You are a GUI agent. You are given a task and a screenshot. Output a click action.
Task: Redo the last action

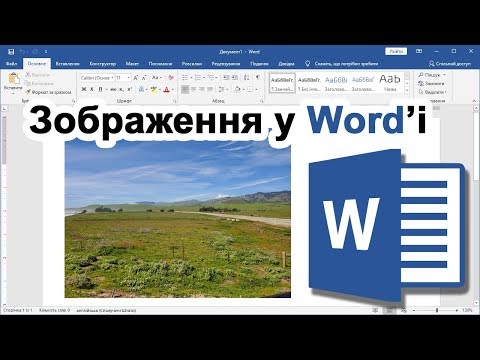(35, 52)
